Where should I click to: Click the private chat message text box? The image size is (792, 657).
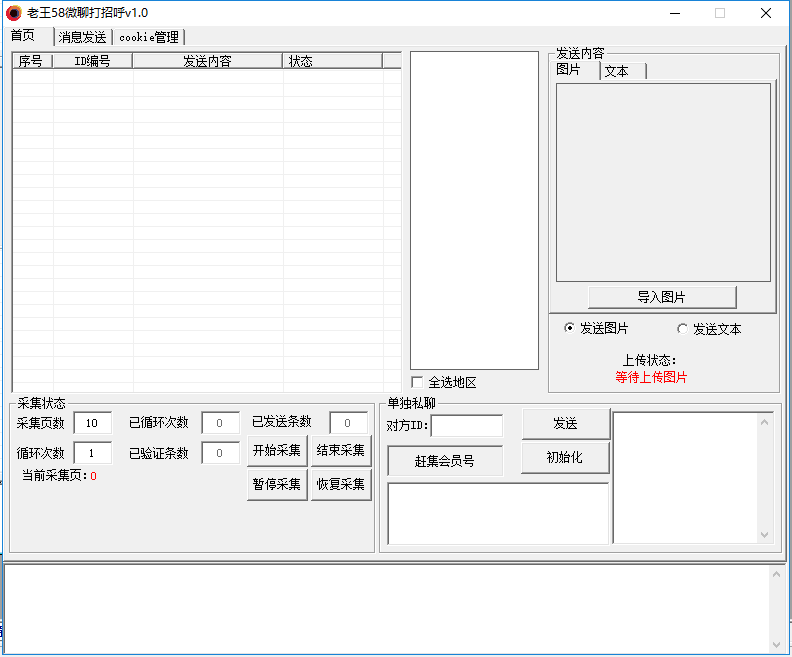[498, 514]
